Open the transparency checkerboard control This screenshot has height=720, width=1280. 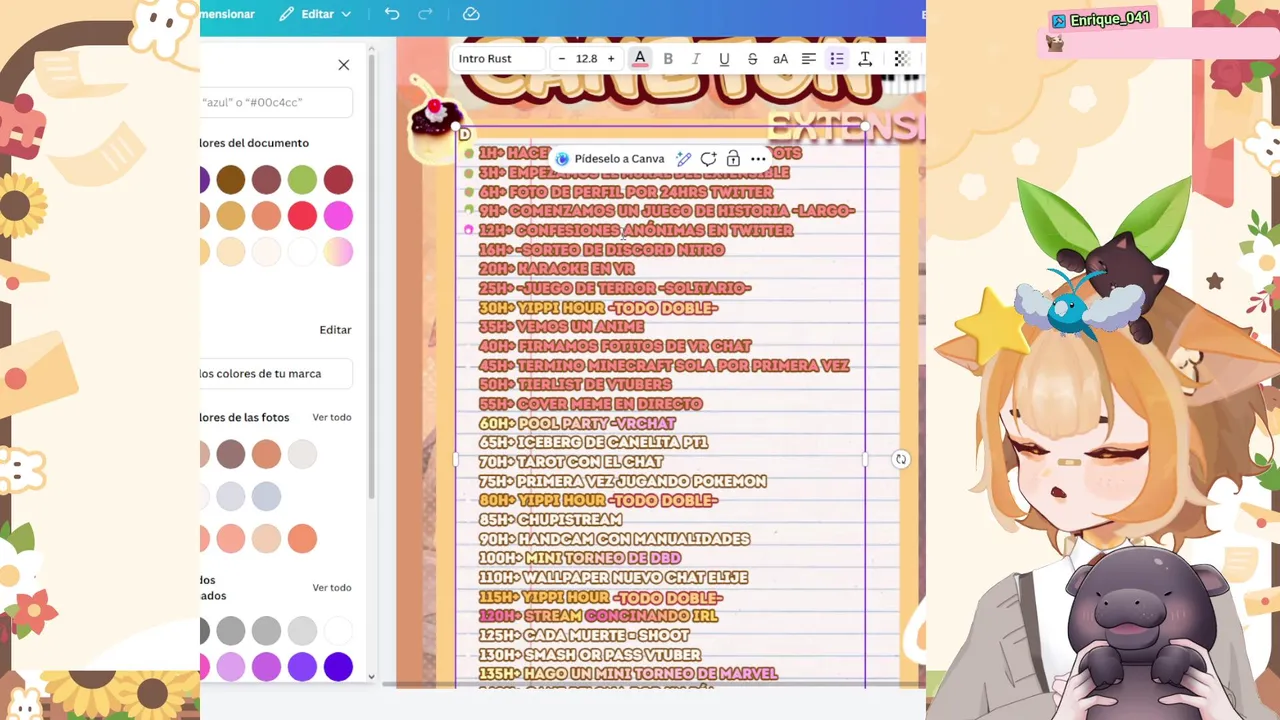(901, 59)
